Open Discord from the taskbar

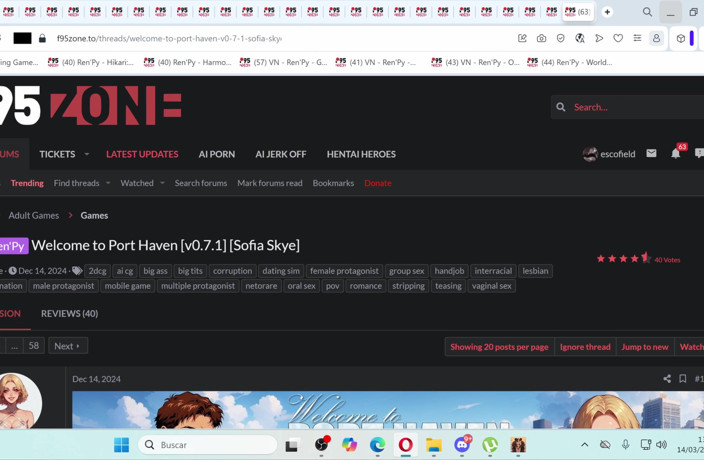coord(462,445)
